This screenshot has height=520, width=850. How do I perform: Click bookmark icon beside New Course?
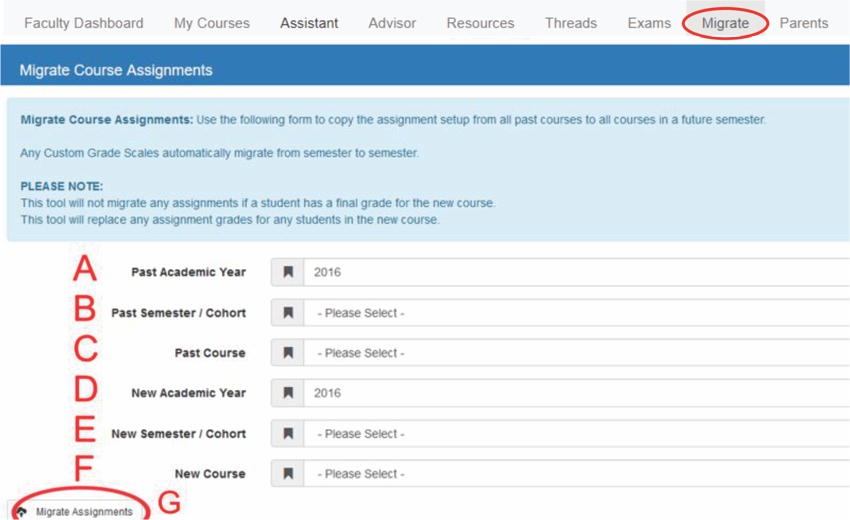[x=288, y=474]
